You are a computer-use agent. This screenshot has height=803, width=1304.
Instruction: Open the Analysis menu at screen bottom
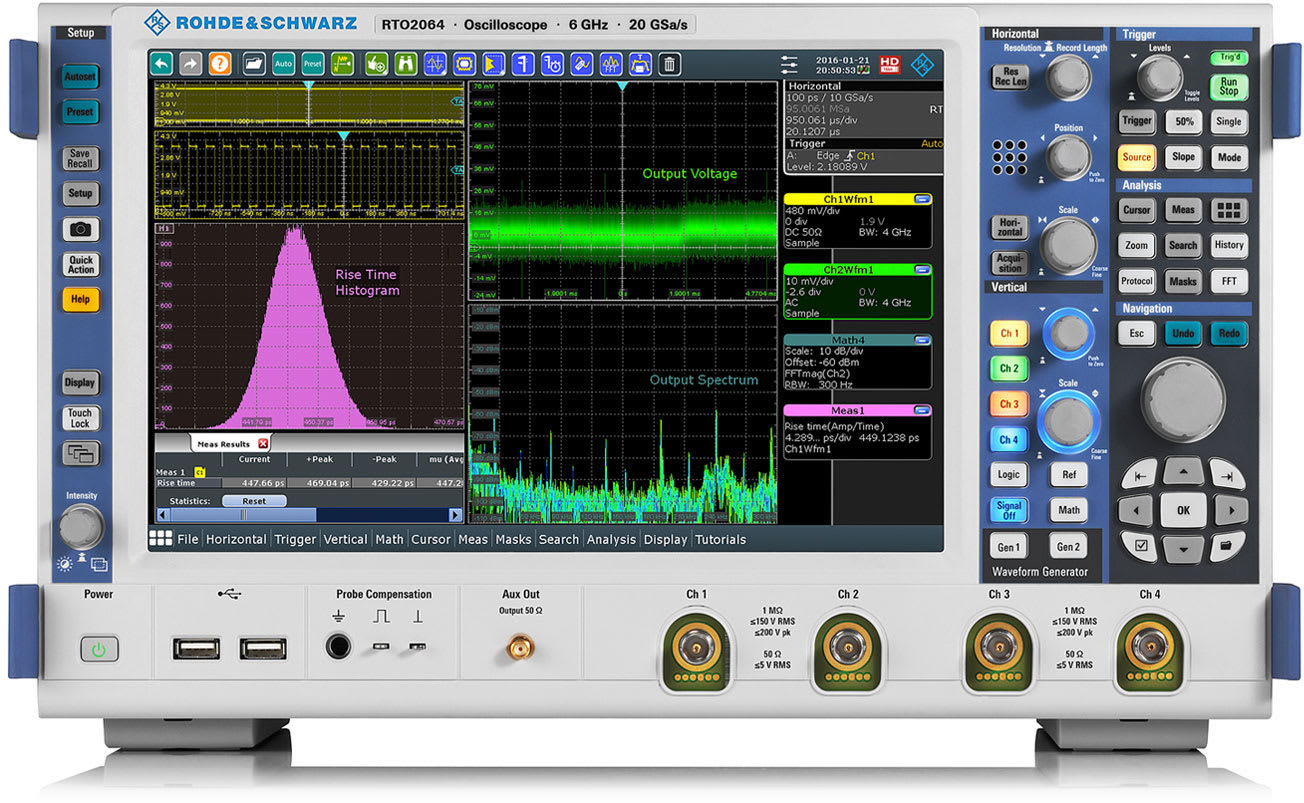[611, 539]
